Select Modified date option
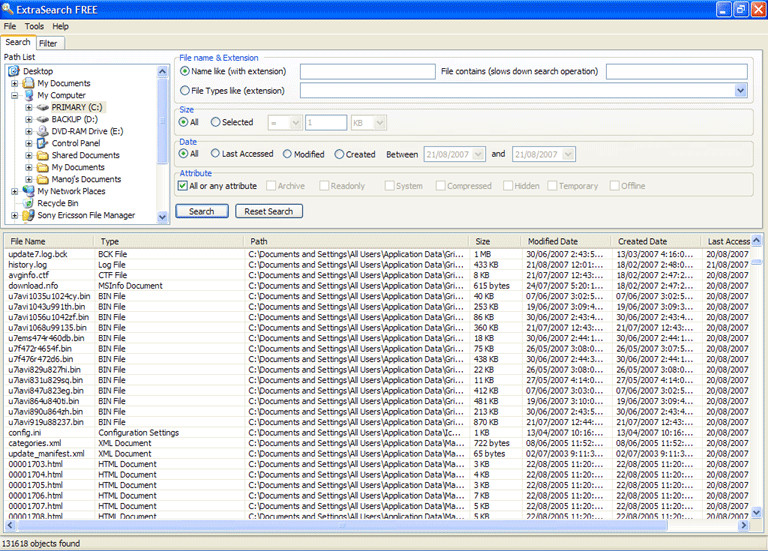Viewport: 768px width, 551px height. [288, 154]
